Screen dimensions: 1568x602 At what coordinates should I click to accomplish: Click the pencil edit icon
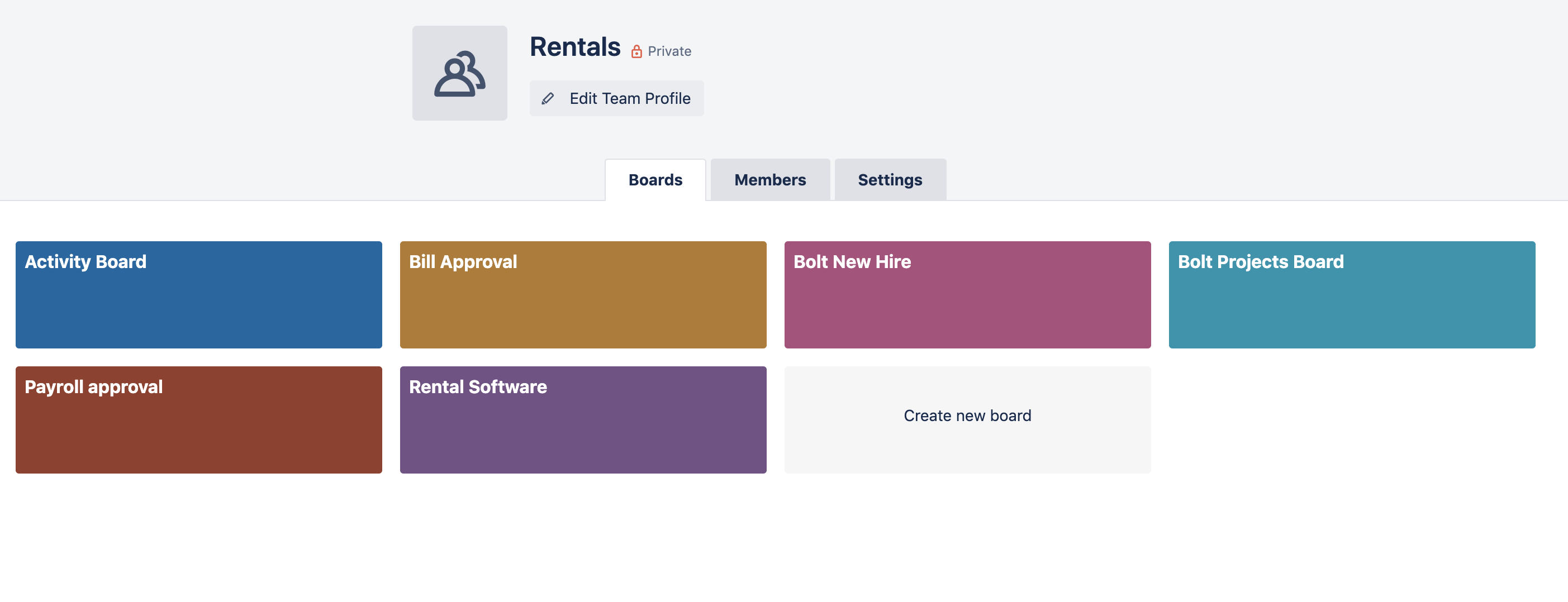click(548, 98)
